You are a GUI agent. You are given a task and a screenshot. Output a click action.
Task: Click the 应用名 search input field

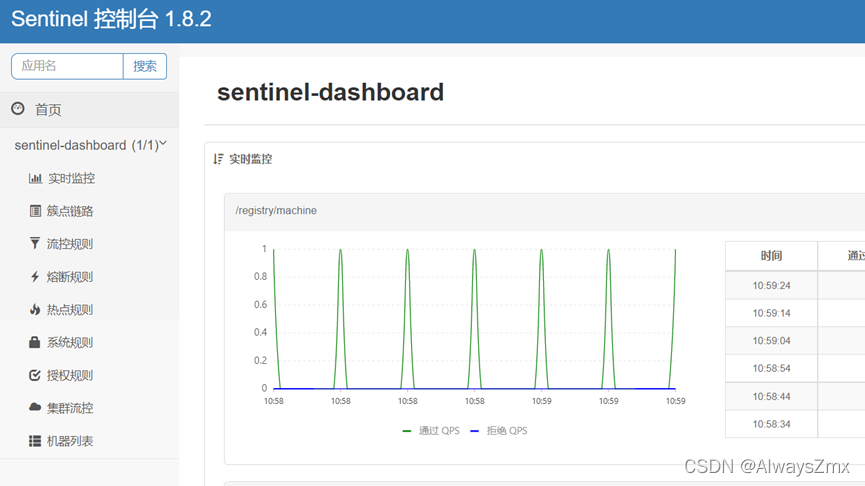click(x=67, y=66)
